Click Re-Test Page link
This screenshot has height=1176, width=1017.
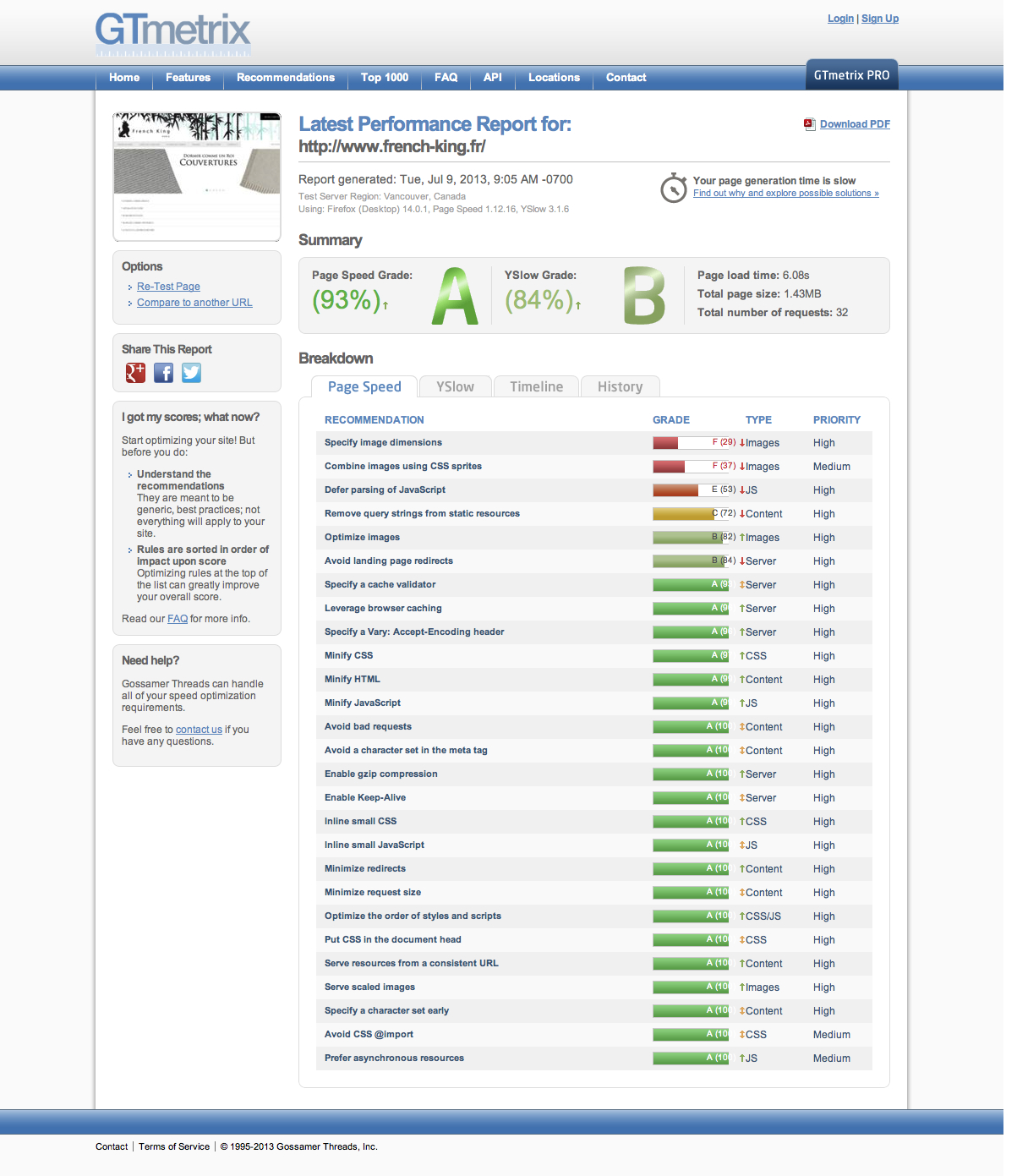168,287
